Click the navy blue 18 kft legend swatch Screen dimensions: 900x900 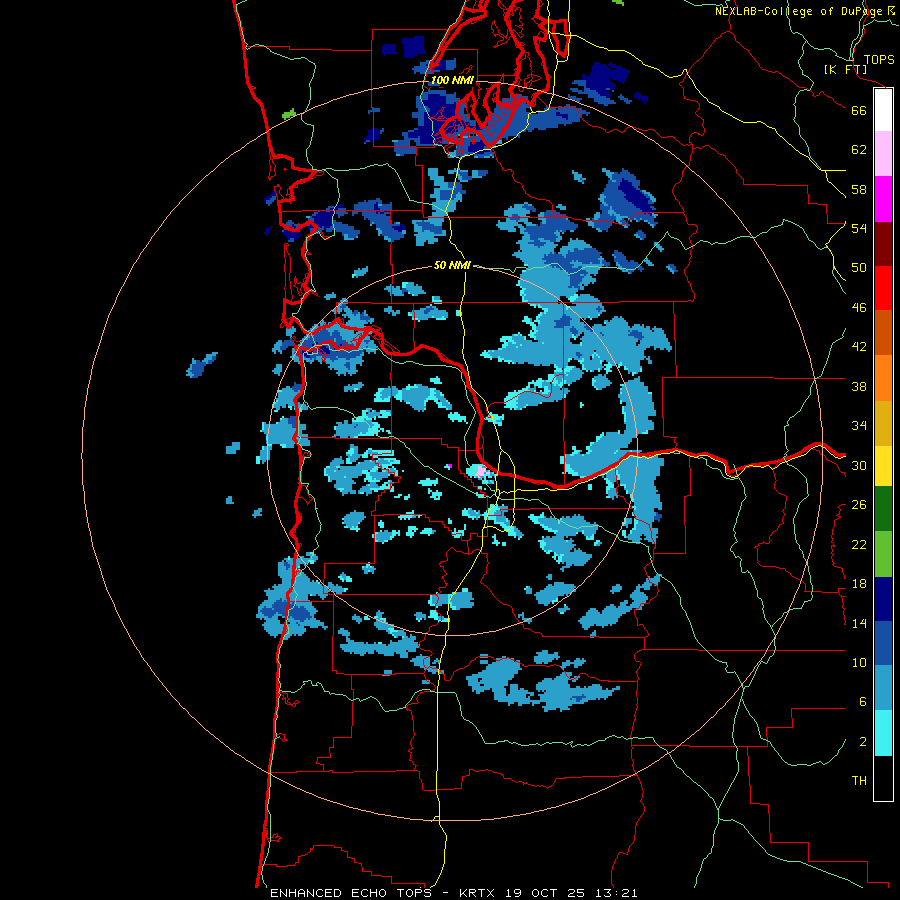click(x=883, y=599)
